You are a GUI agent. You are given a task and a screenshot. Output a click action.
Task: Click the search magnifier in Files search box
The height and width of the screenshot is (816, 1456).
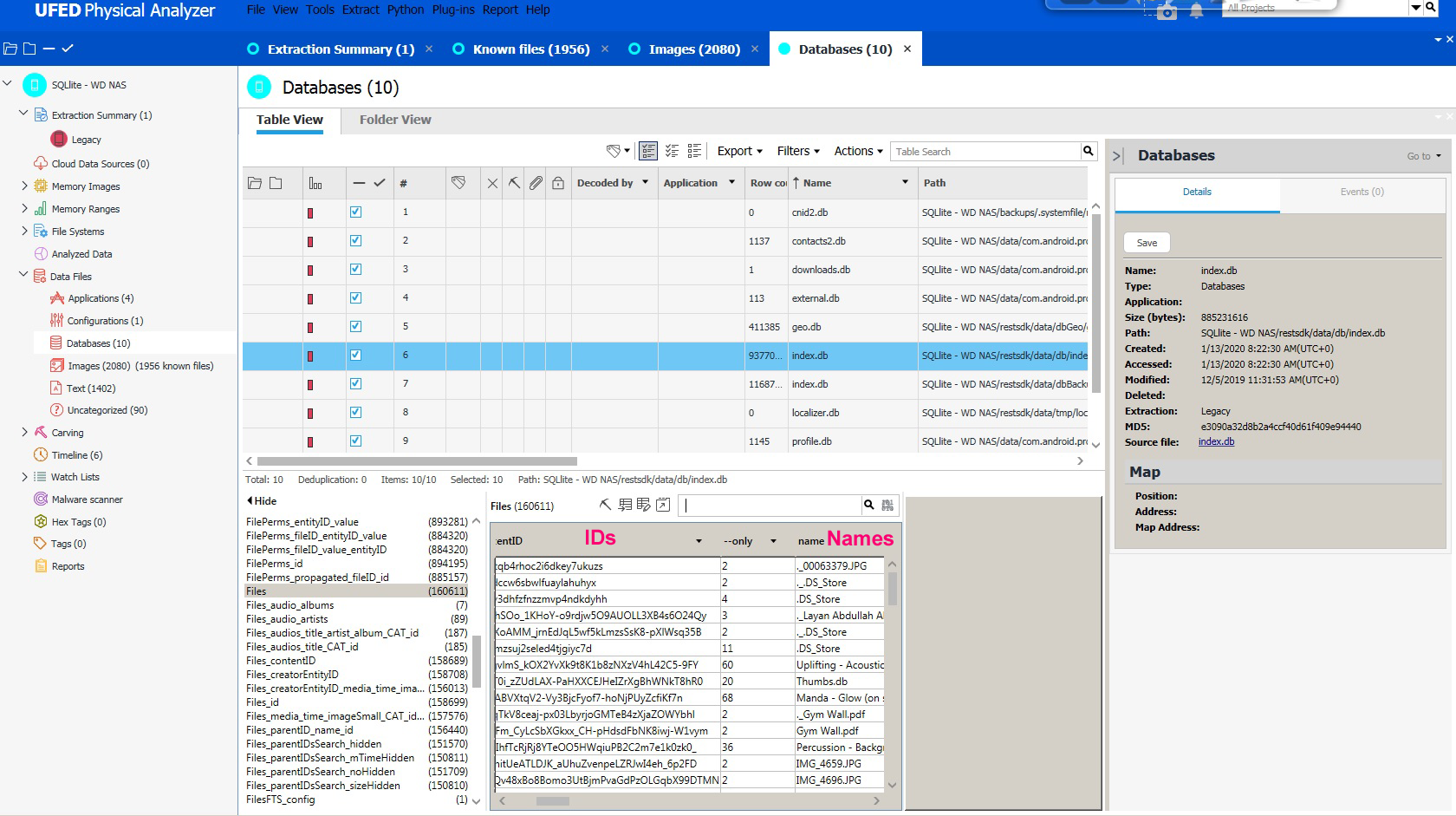[x=868, y=505]
